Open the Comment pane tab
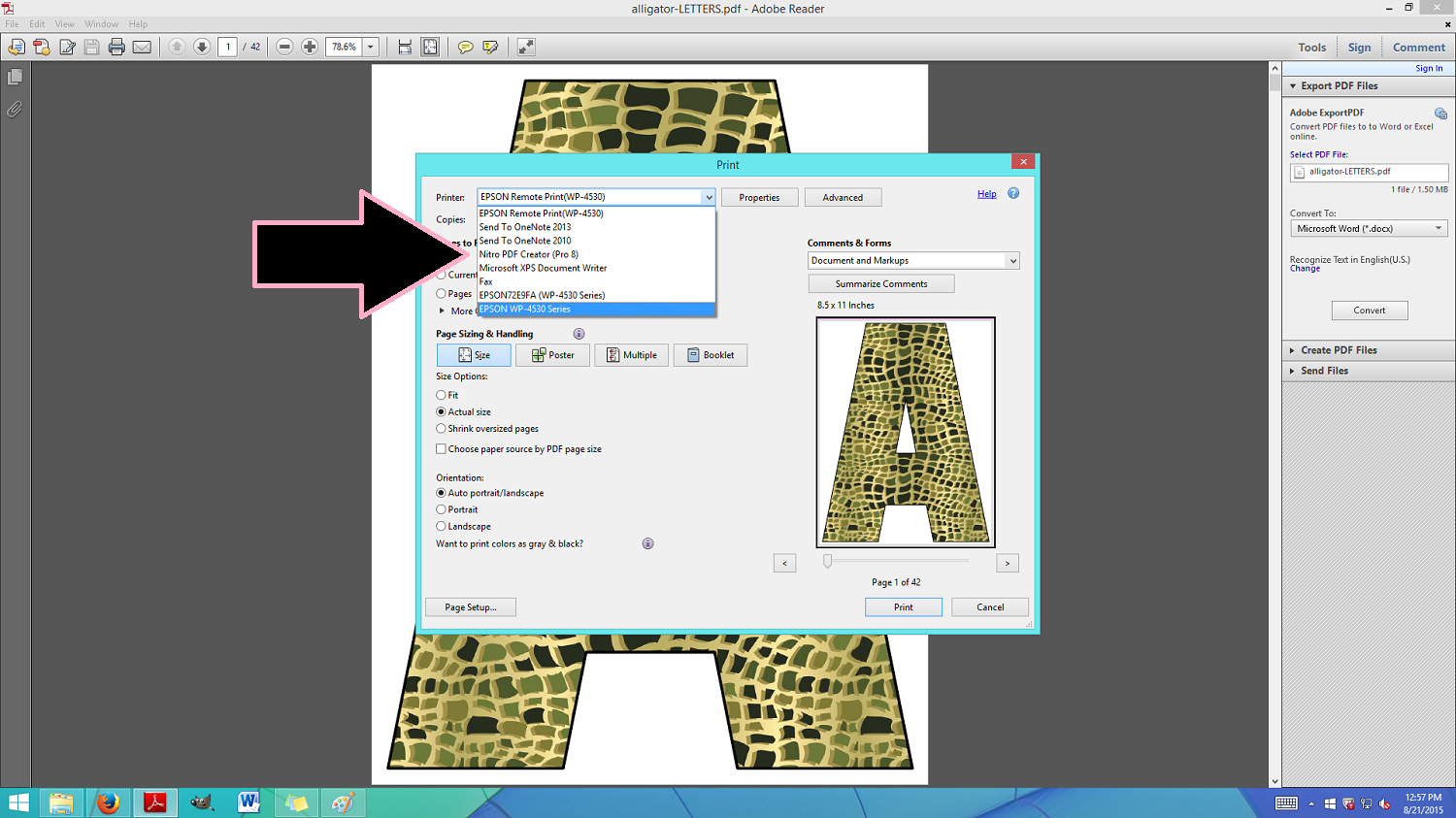Screen dimensions: 1456x818 pyautogui.click(x=1418, y=48)
